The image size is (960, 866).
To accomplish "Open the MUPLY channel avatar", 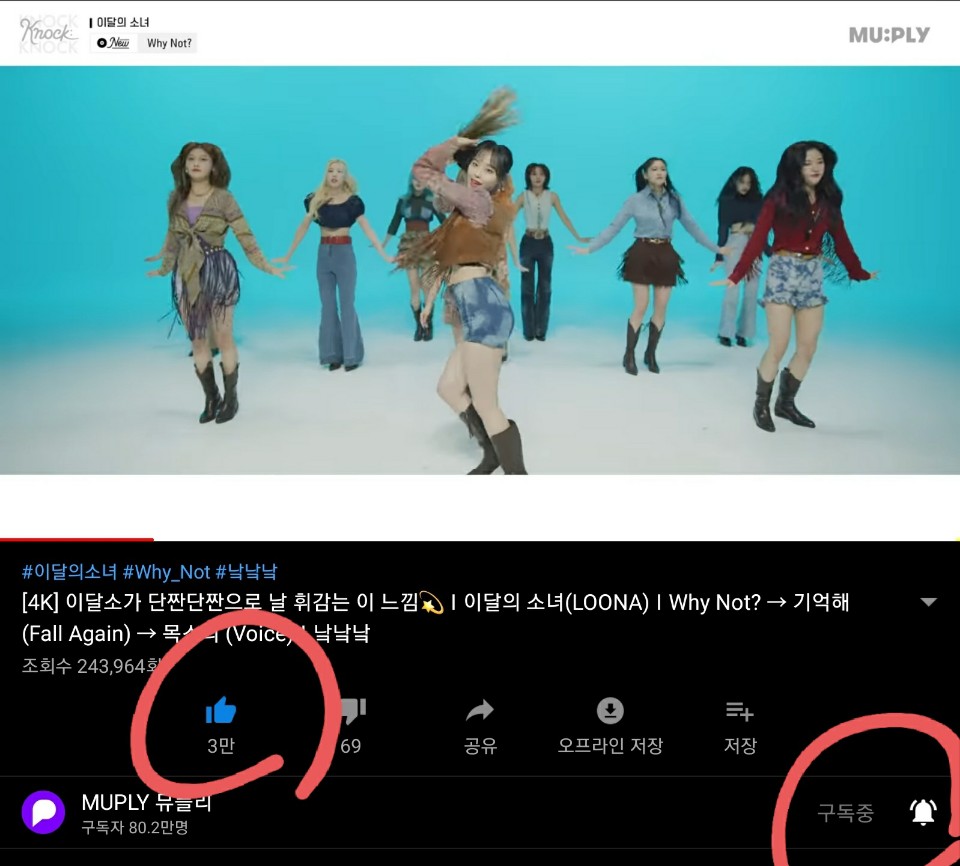I will (43, 812).
